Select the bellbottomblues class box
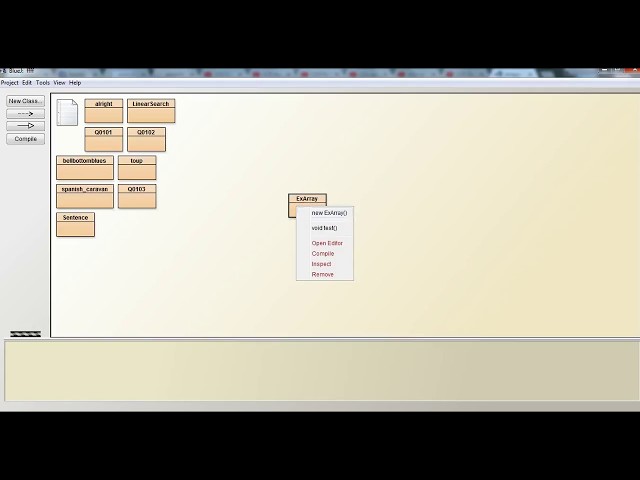This screenshot has height=480, width=640. (x=85, y=167)
